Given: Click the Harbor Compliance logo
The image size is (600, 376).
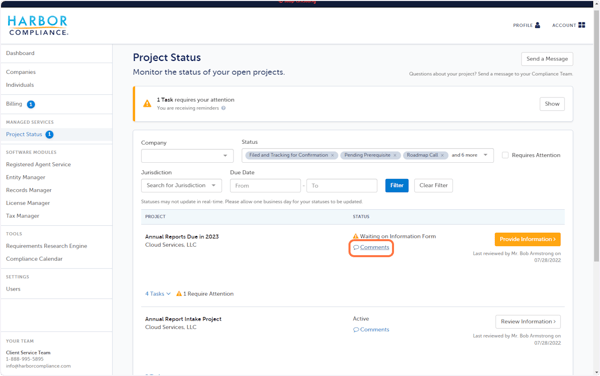Looking at the screenshot, I should (38, 26).
